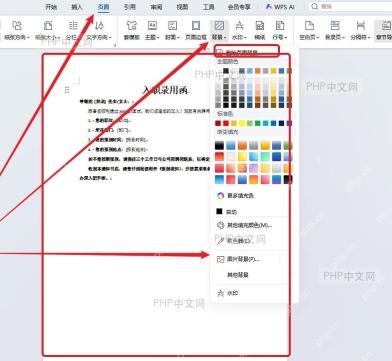Pick green in the standard colors row
The height and width of the screenshot is (361, 392).
tap(258, 123)
